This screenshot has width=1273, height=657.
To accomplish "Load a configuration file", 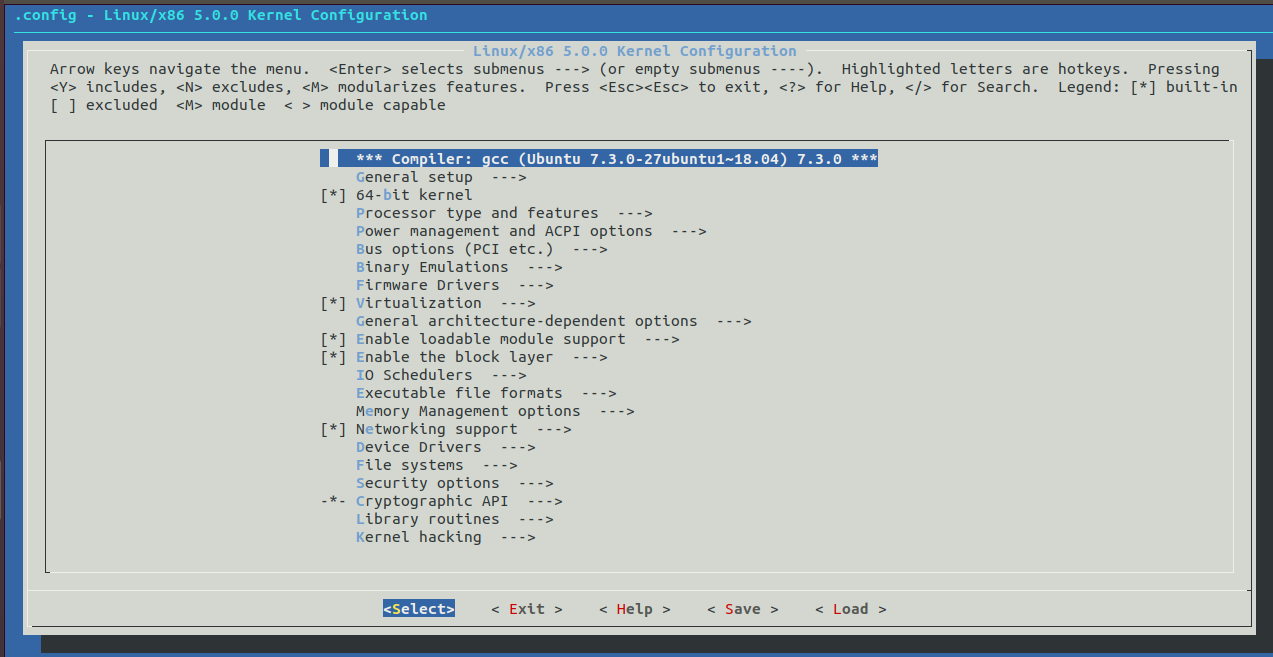I will pos(850,608).
